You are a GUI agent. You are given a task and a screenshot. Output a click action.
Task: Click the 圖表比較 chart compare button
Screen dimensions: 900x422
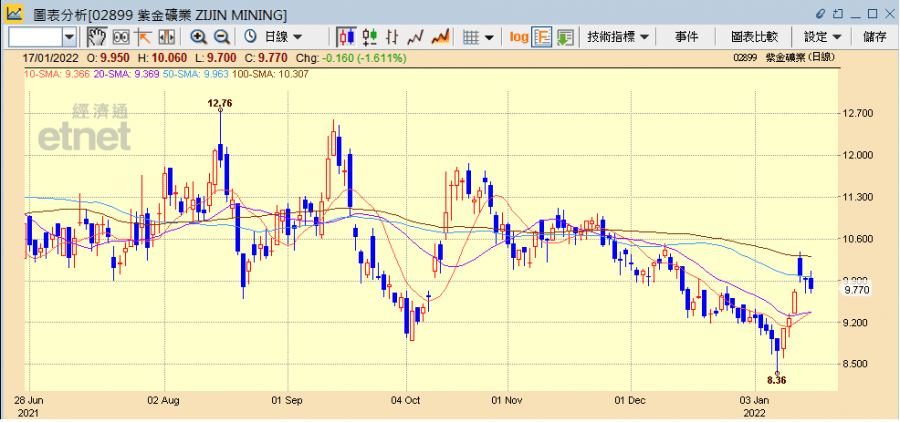pyautogui.click(x=754, y=37)
